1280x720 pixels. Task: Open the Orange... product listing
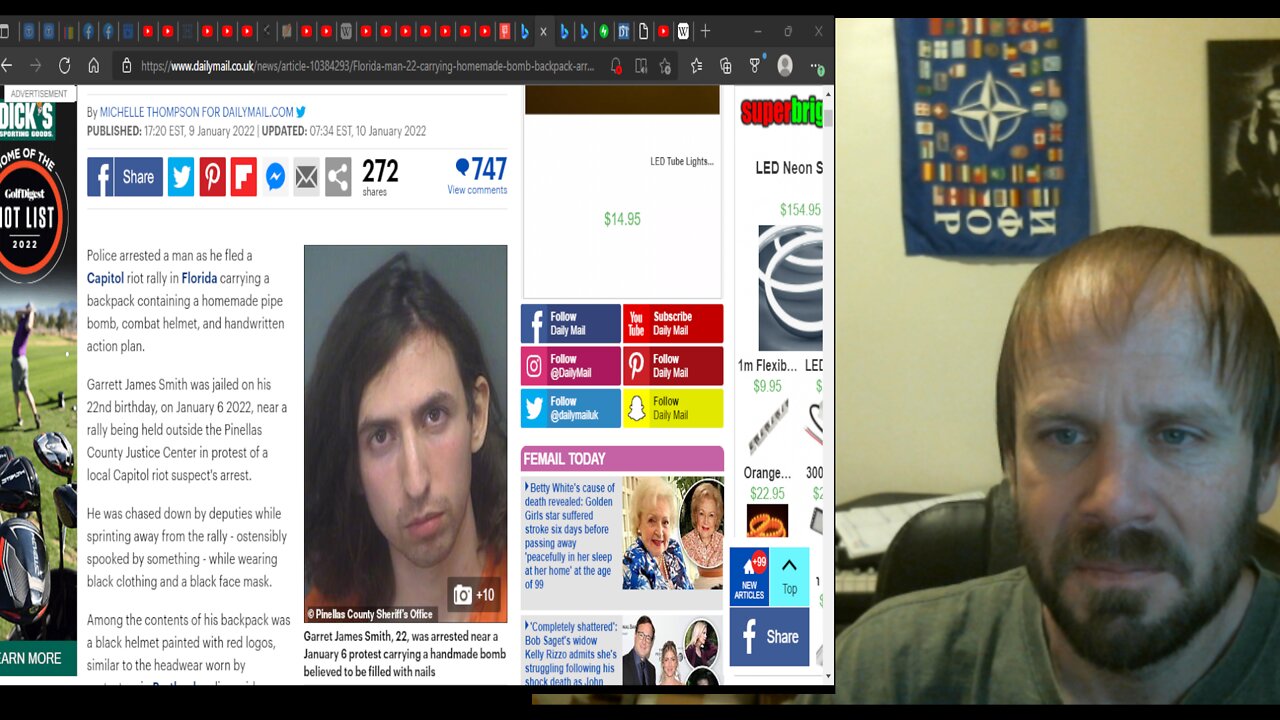pos(767,472)
